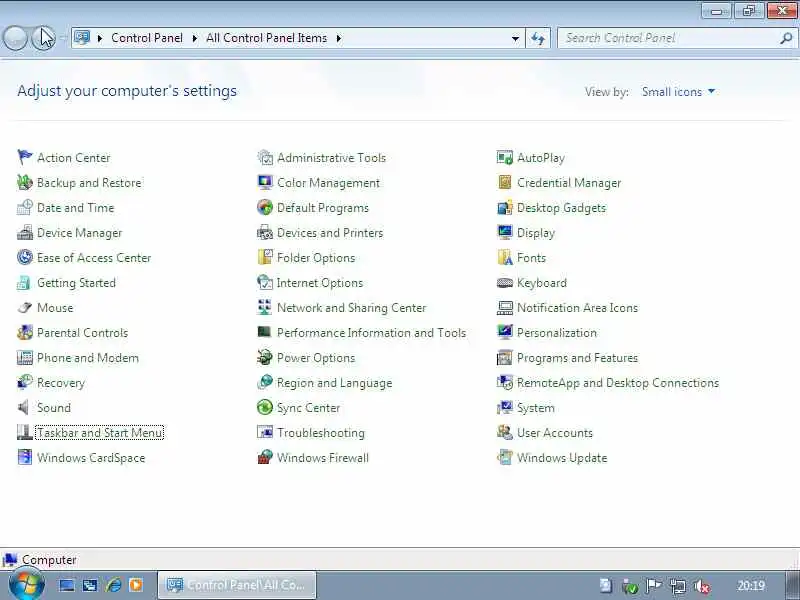Viewport: 800px width, 600px height.
Task: Click the Action Center flag in the tray
Action: [x=654, y=586]
